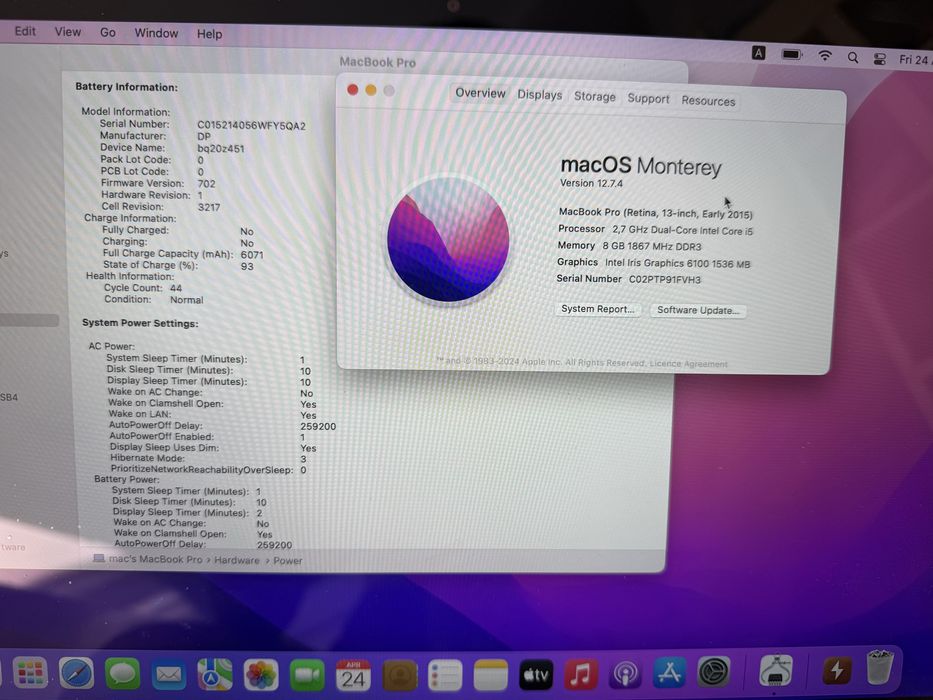Click the 'macOS Monterey' title text
The image size is (933, 700).
[x=641, y=165]
